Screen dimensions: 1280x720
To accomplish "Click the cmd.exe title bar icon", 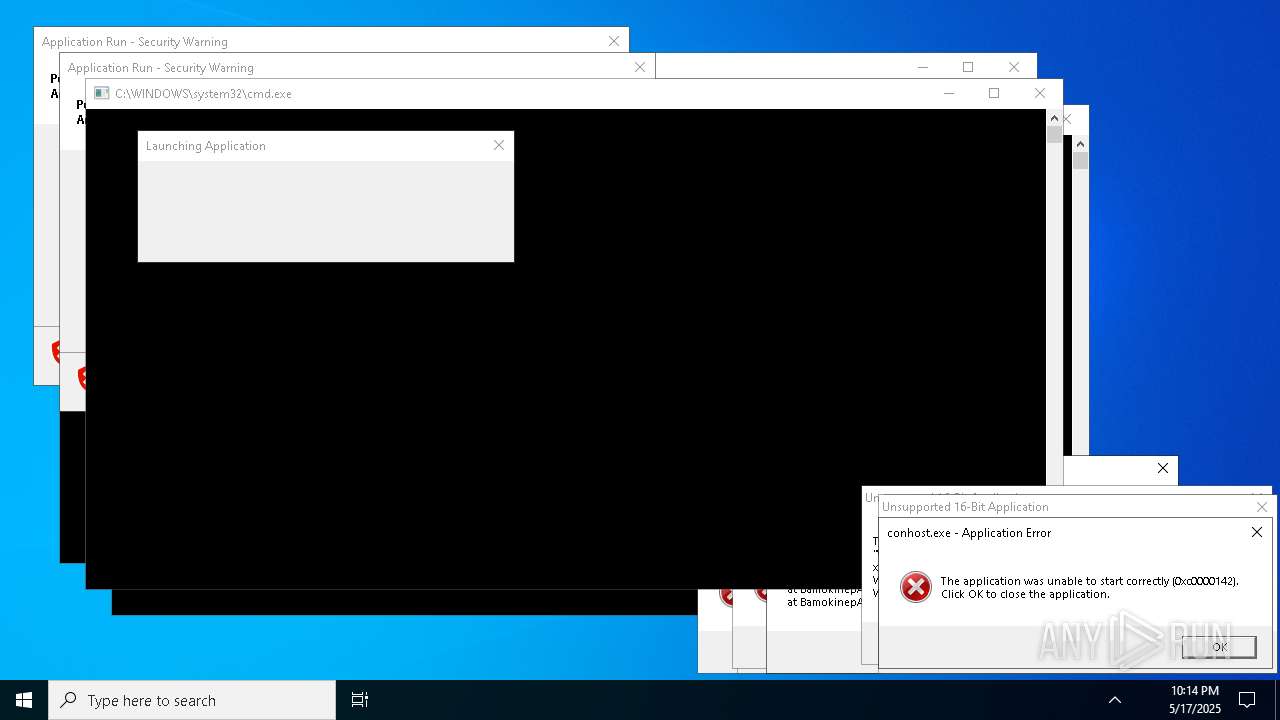I will click(101, 93).
